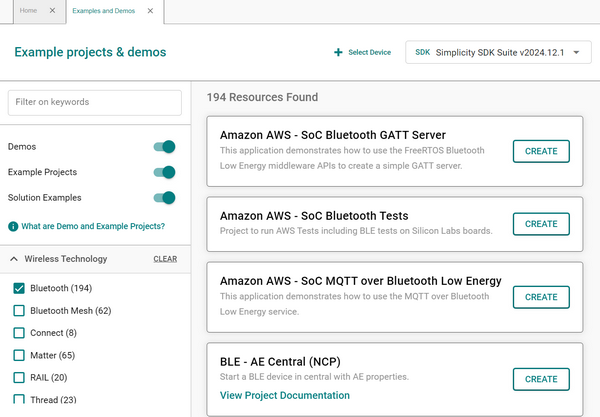600x417 pixels.
Task: Toggle the Demos switch off
Action: pos(165,147)
